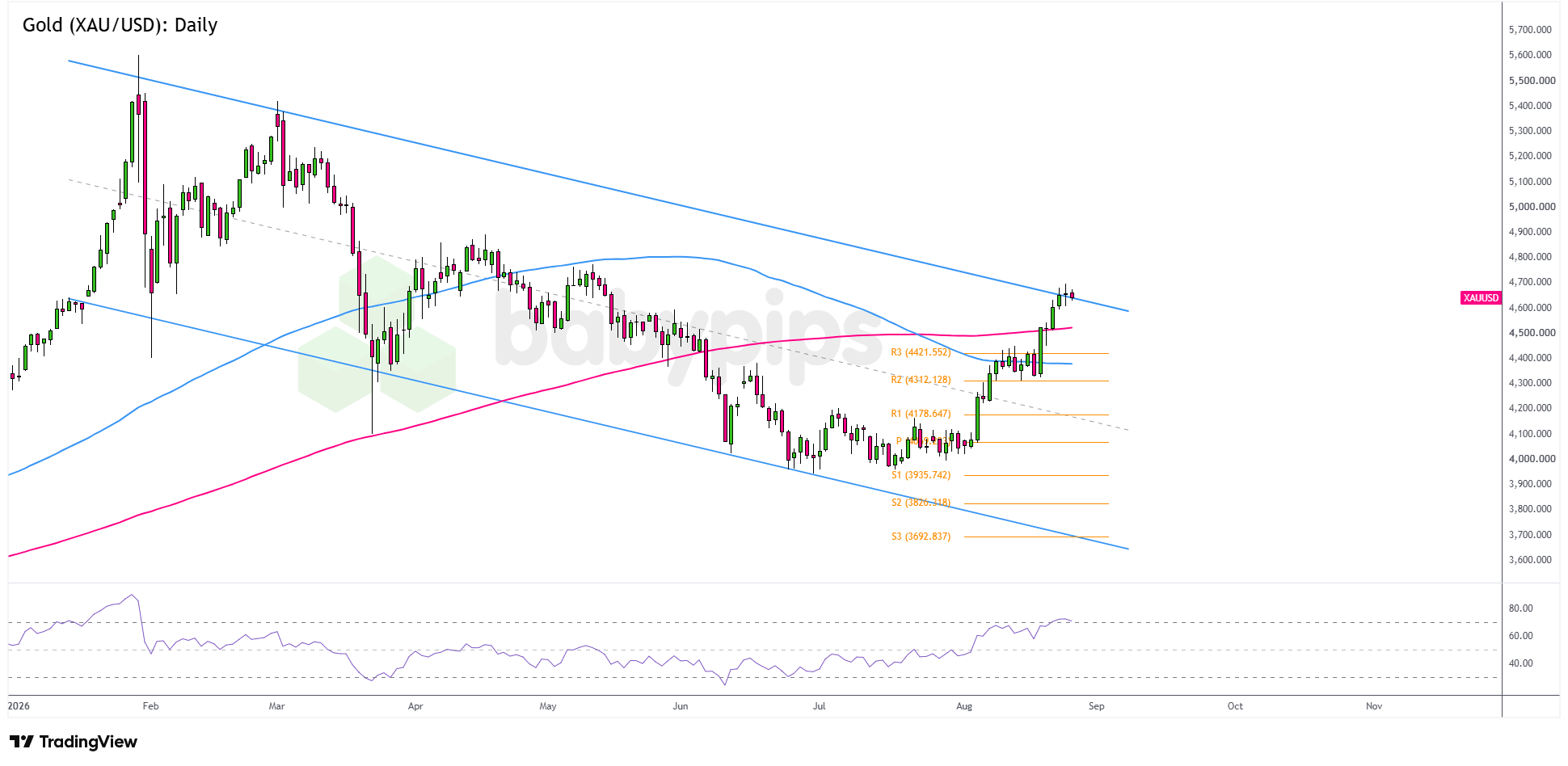Screen dimensions: 1568x766
Task: Click the 5,000.000 price axis level
Action: [1532, 207]
